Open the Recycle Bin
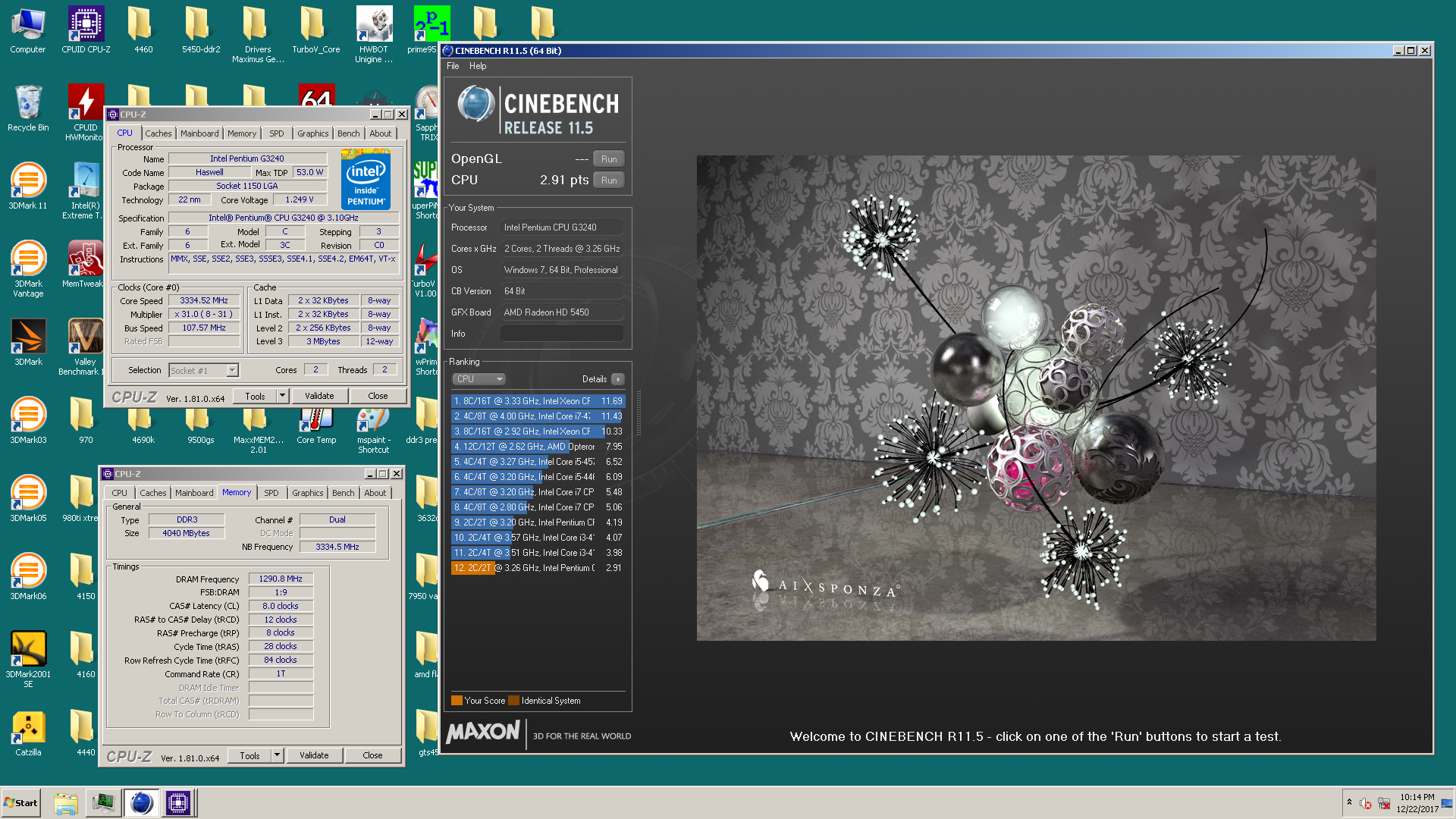The width and height of the screenshot is (1456, 819). point(28,108)
